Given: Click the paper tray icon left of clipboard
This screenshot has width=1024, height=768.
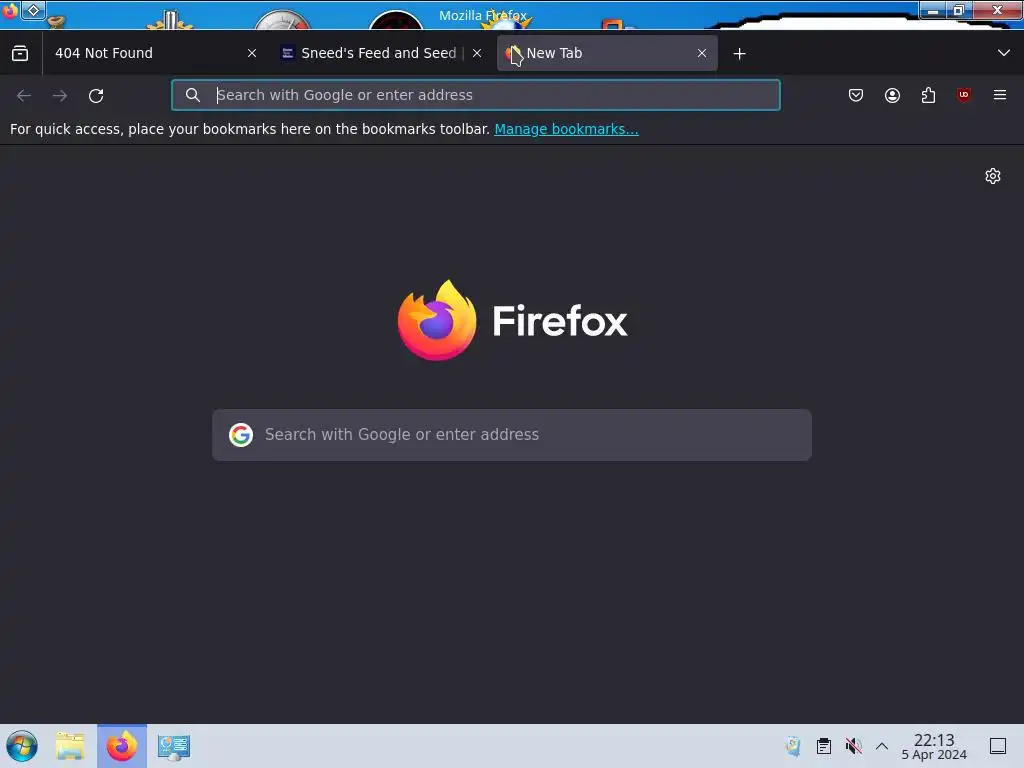Looking at the screenshot, I should pyautogui.click(x=793, y=746).
